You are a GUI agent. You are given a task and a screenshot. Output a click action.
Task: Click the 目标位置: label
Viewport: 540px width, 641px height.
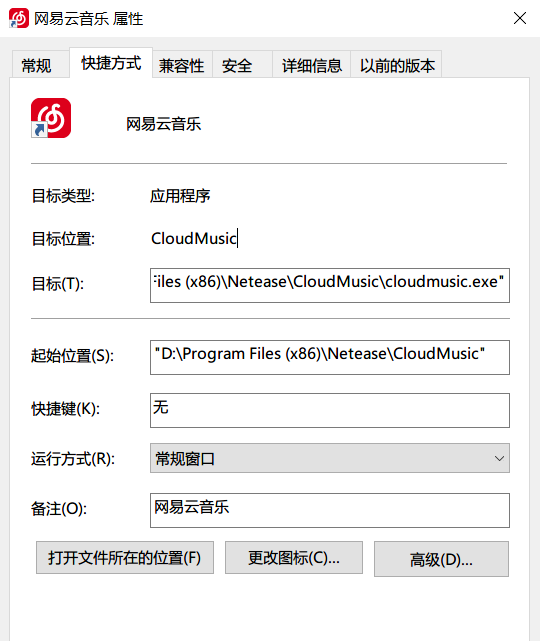pyautogui.click(x=63, y=239)
